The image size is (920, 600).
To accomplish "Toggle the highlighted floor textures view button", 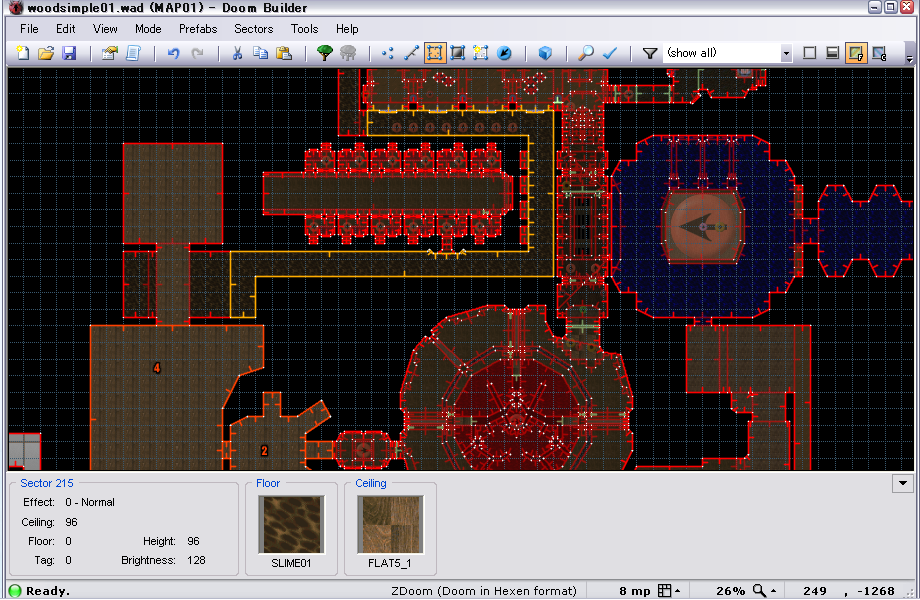I will 856,53.
